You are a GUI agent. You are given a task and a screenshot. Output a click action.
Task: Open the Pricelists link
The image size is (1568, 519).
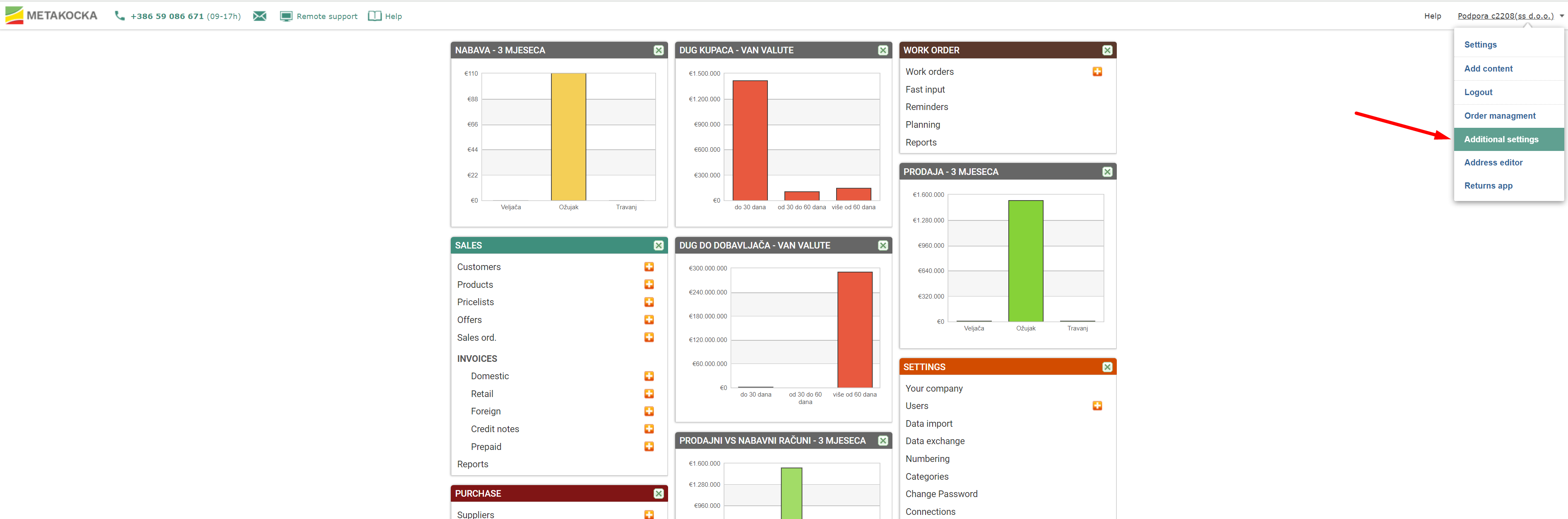click(475, 302)
